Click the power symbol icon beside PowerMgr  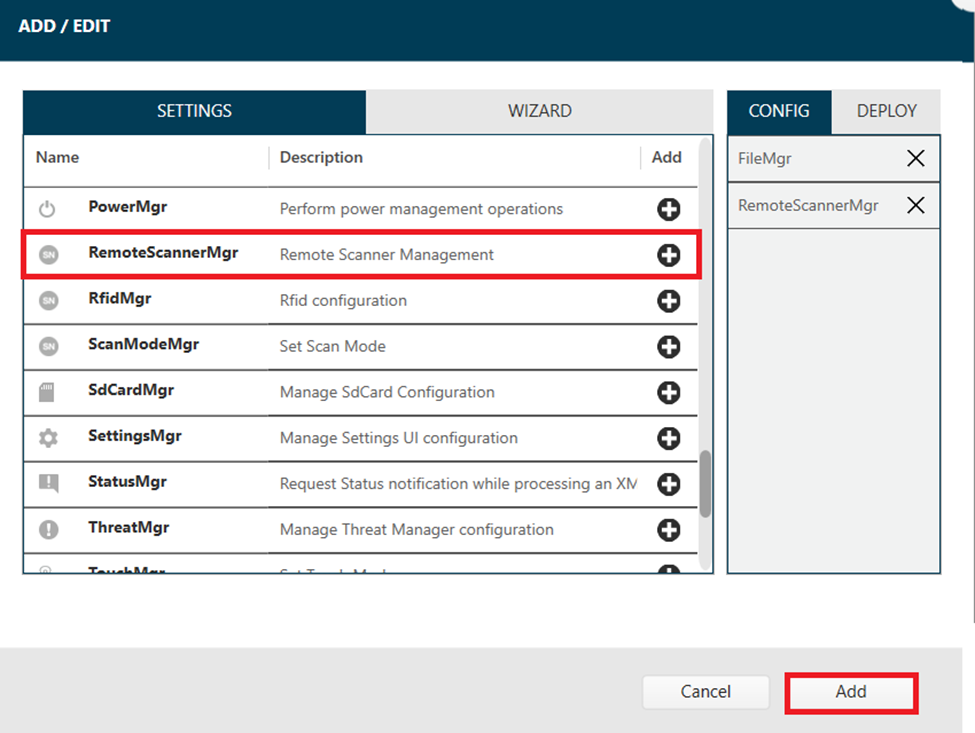point(48,209)
